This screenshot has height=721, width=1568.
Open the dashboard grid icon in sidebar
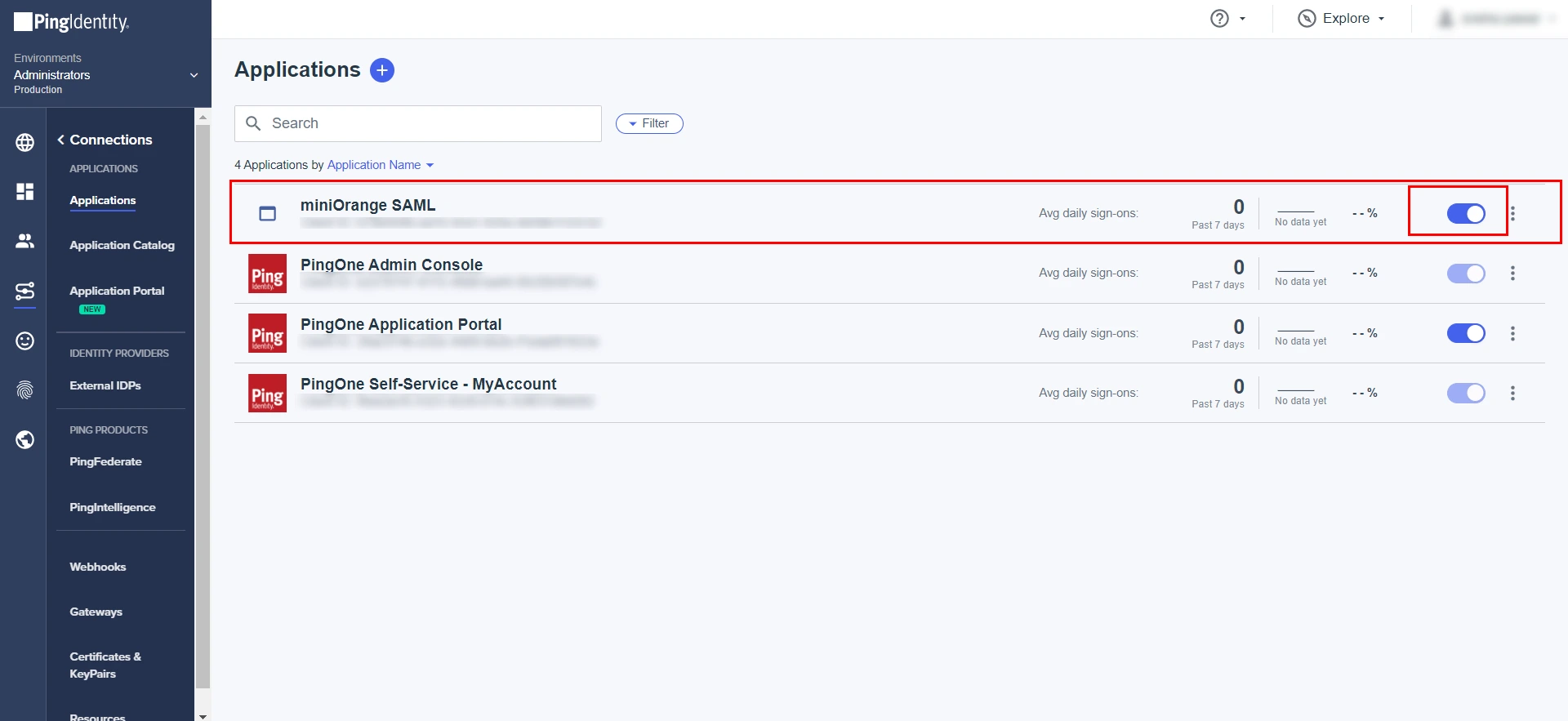point(25,191)
